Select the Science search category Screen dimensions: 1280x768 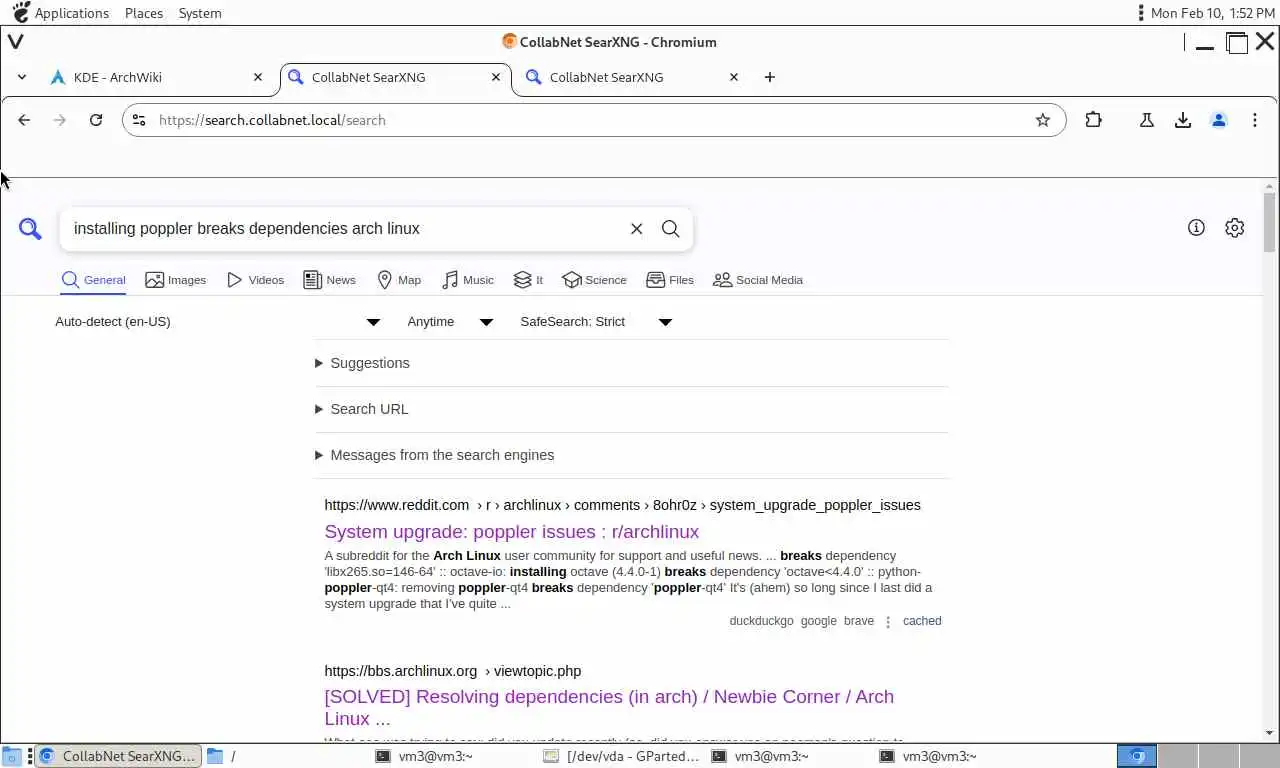(595, 280)
